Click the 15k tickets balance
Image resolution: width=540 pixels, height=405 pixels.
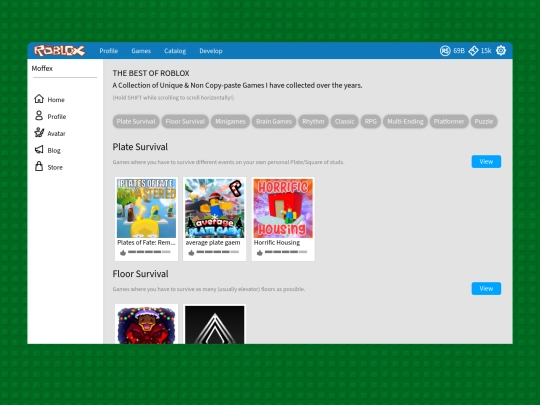point(486,51)
